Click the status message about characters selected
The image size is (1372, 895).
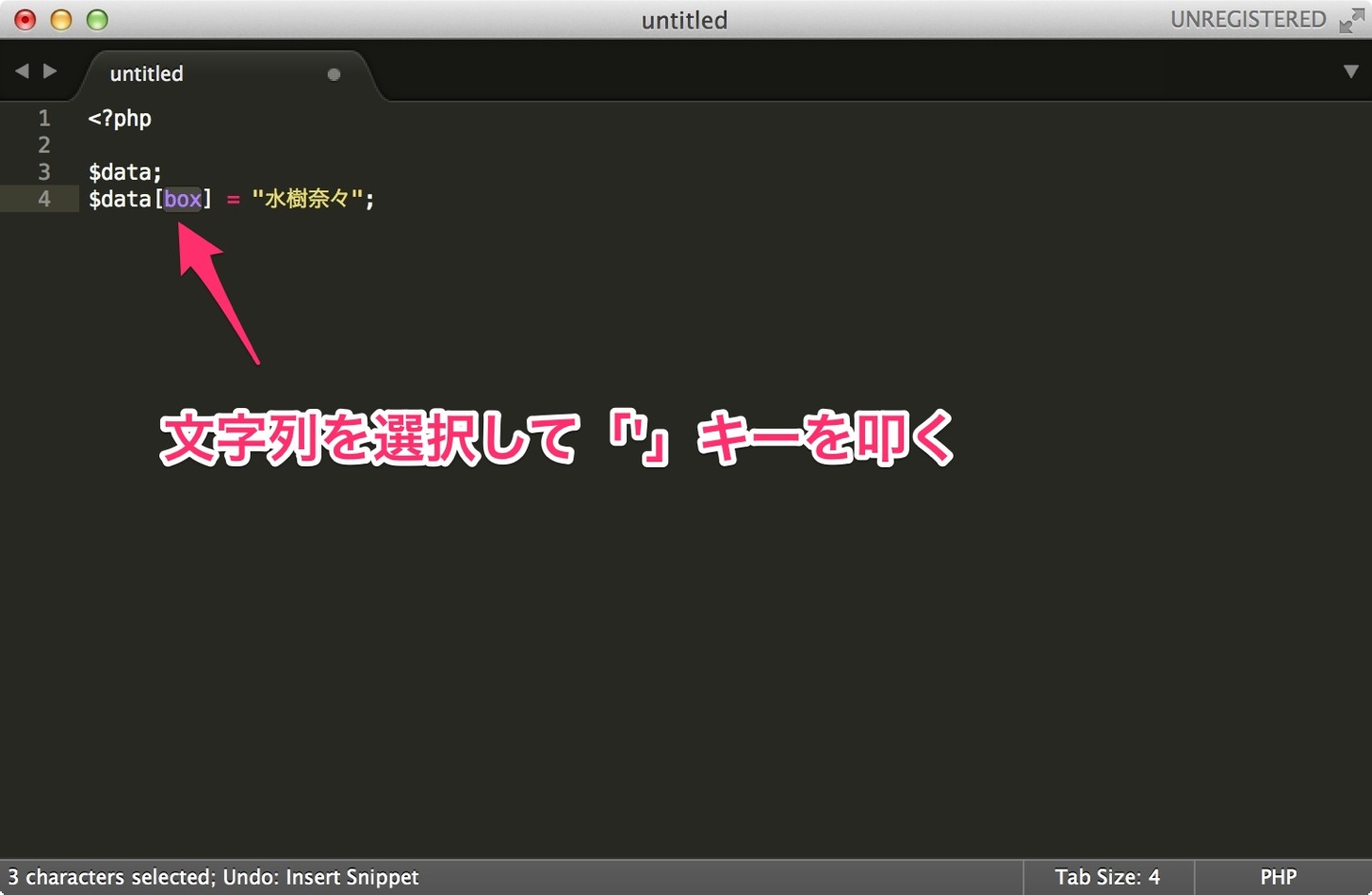(213, 877)
